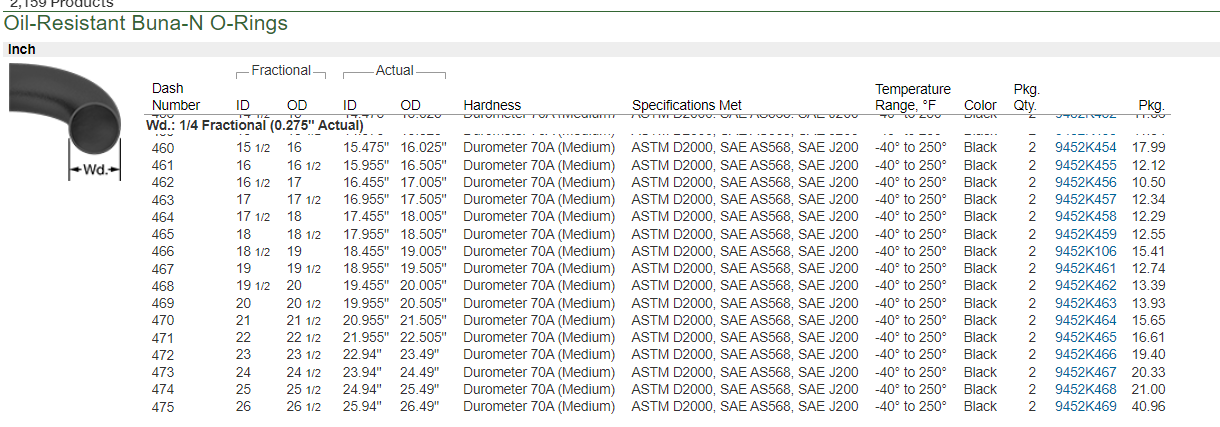
Task: Click the 40.96 package price
Action: tap(1148, 406)
